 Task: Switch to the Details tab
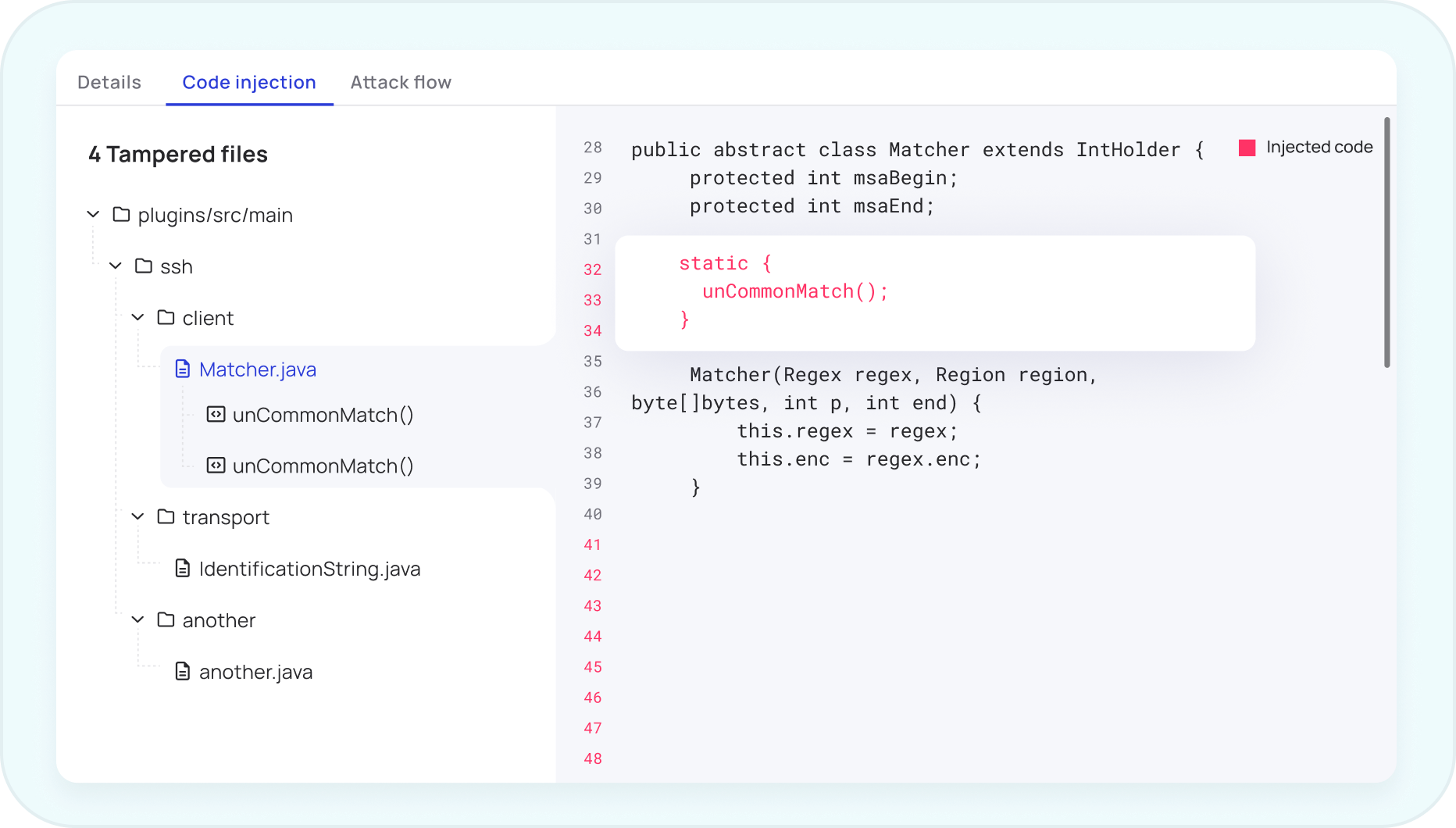pos(109,83)
